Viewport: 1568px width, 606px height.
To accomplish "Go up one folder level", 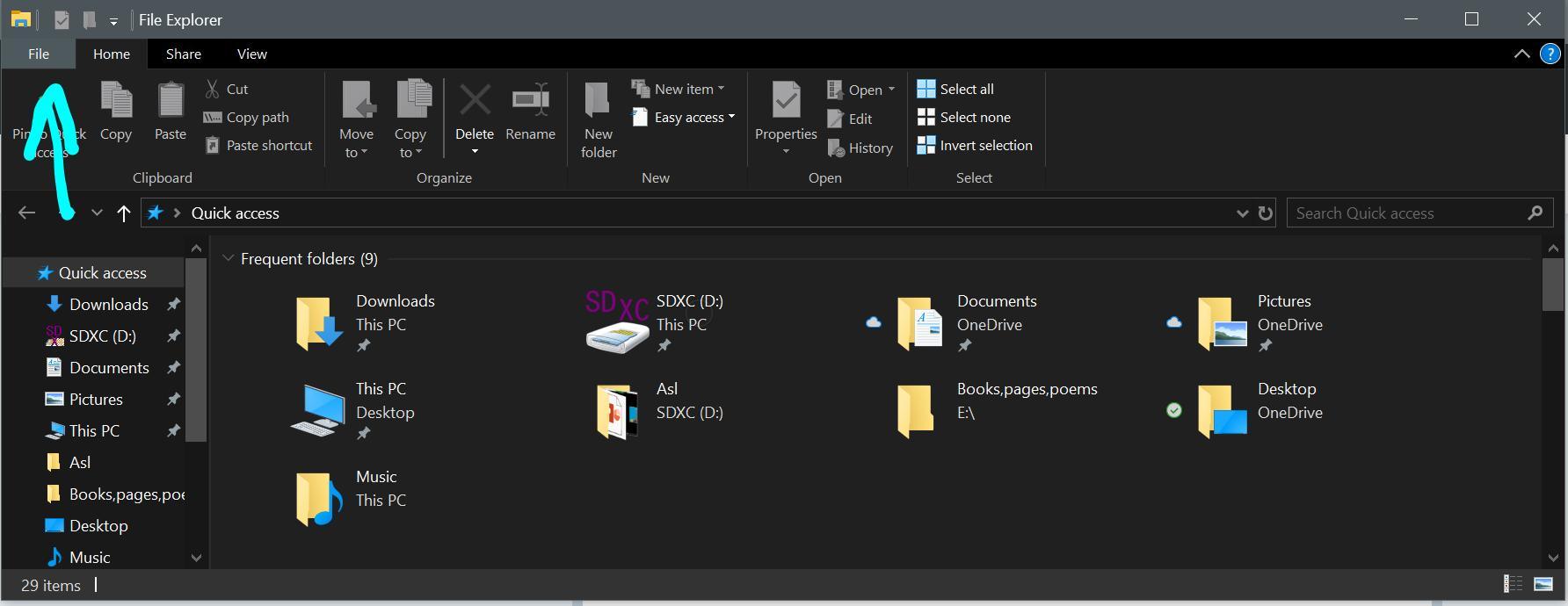I will pos(124,213).
